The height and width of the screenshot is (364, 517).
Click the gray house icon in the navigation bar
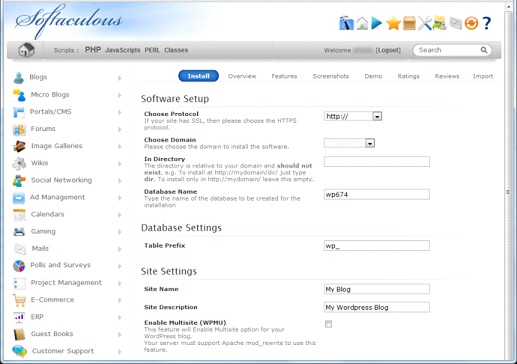[26, 50]
